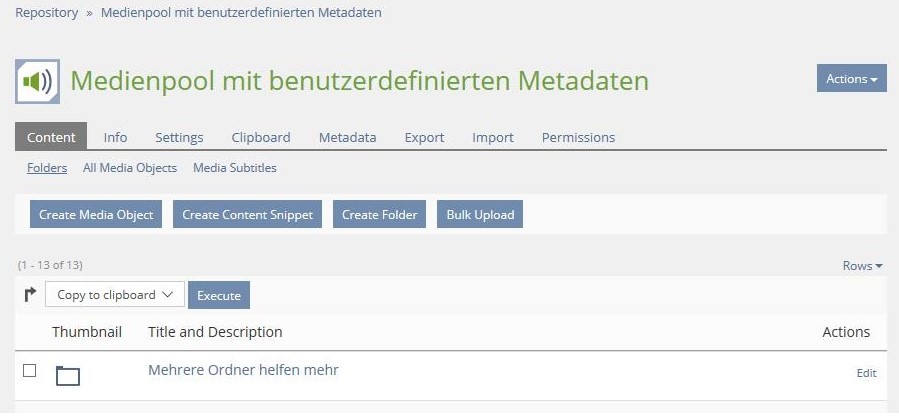Image resolution: width=899 pixels, height=416 pixels.
Task: Tick the checkbox for Mehrere Ordner helfen mehr
Action: [30, 370]
